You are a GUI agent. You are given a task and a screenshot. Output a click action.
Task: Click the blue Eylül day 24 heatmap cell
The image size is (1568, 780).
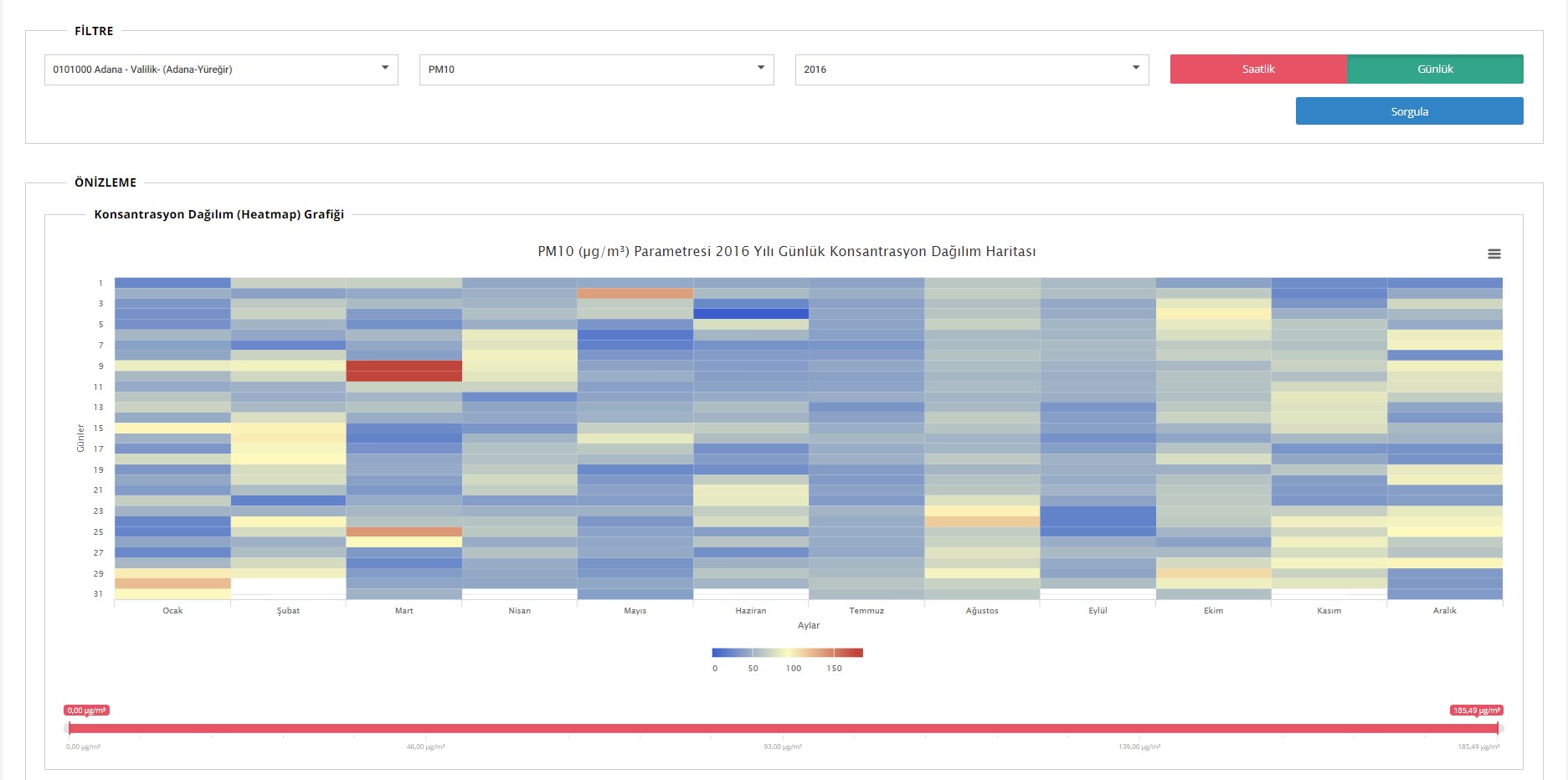[1098, 521]
